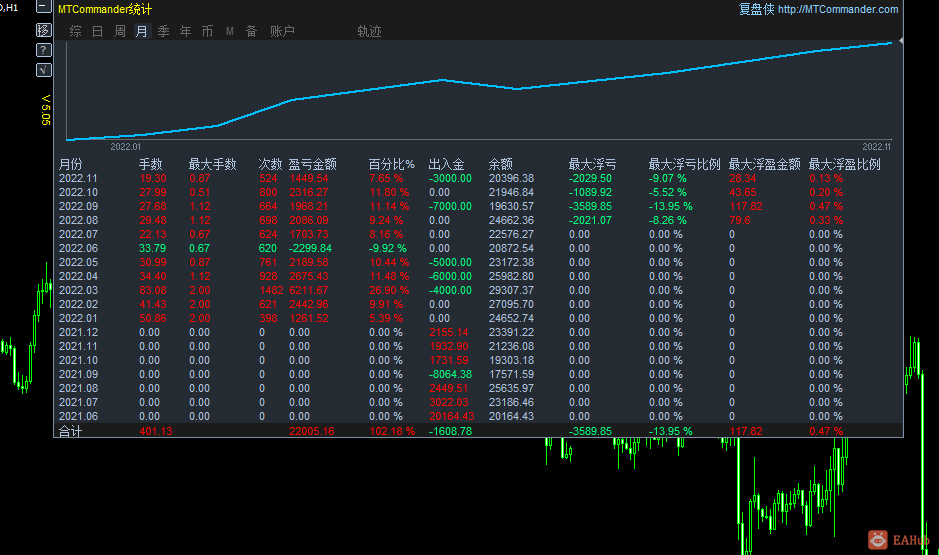Select the 2022.11 month row label
This screenshot has height=555, width=939.
coord(78,178)
